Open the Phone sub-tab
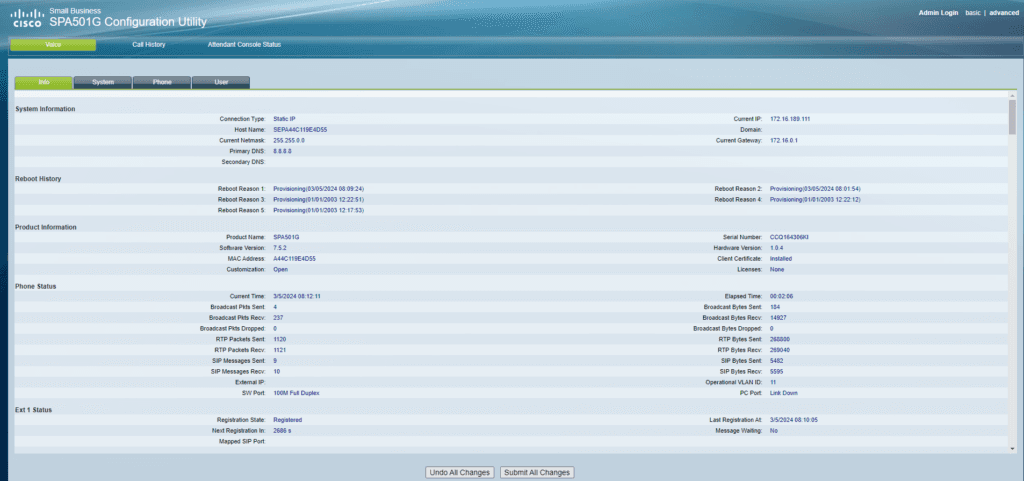Image resolution: width=1024 pixels, height=481 pixels. 161,82
